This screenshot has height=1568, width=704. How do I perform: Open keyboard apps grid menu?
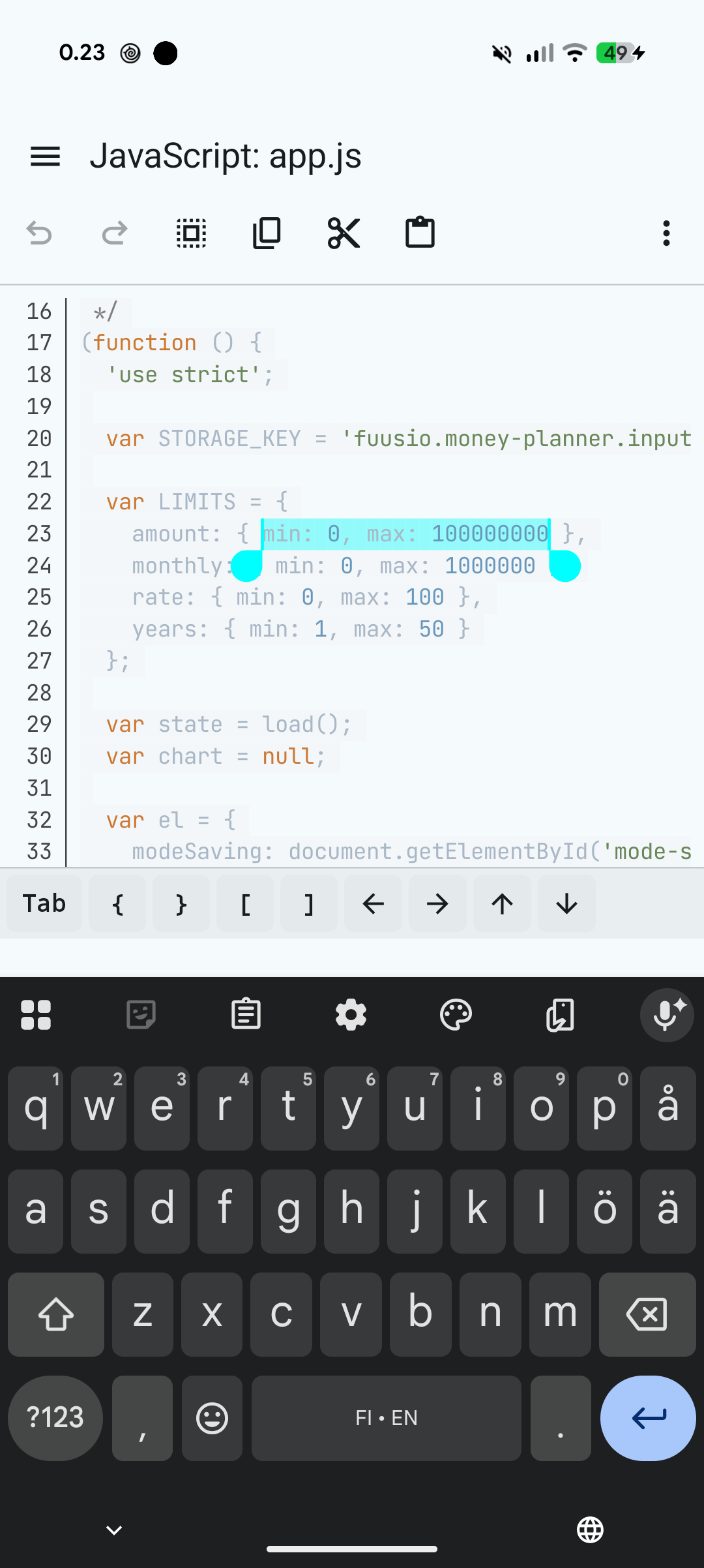coord(36,1015)
